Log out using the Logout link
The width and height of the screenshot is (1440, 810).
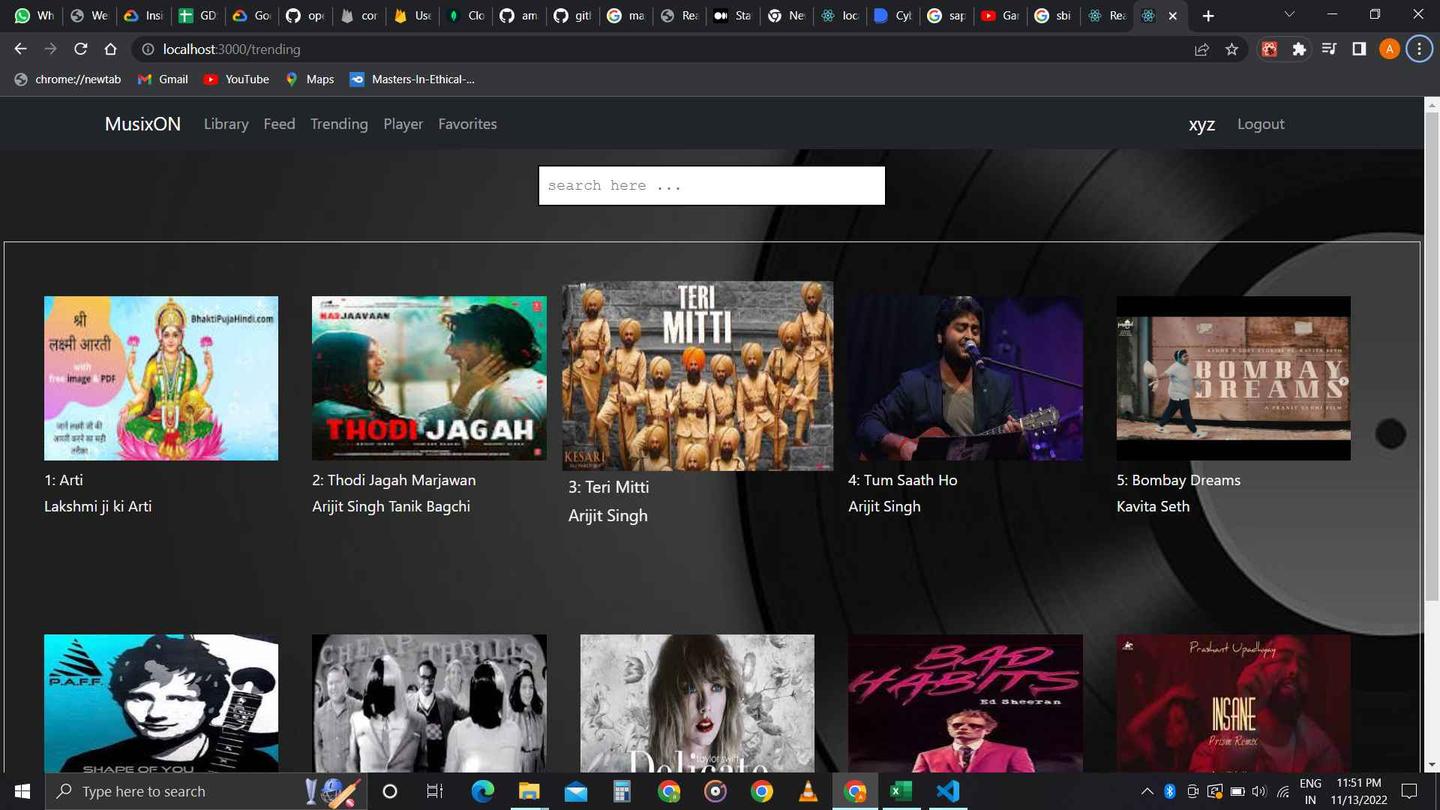click(1261, 124)
